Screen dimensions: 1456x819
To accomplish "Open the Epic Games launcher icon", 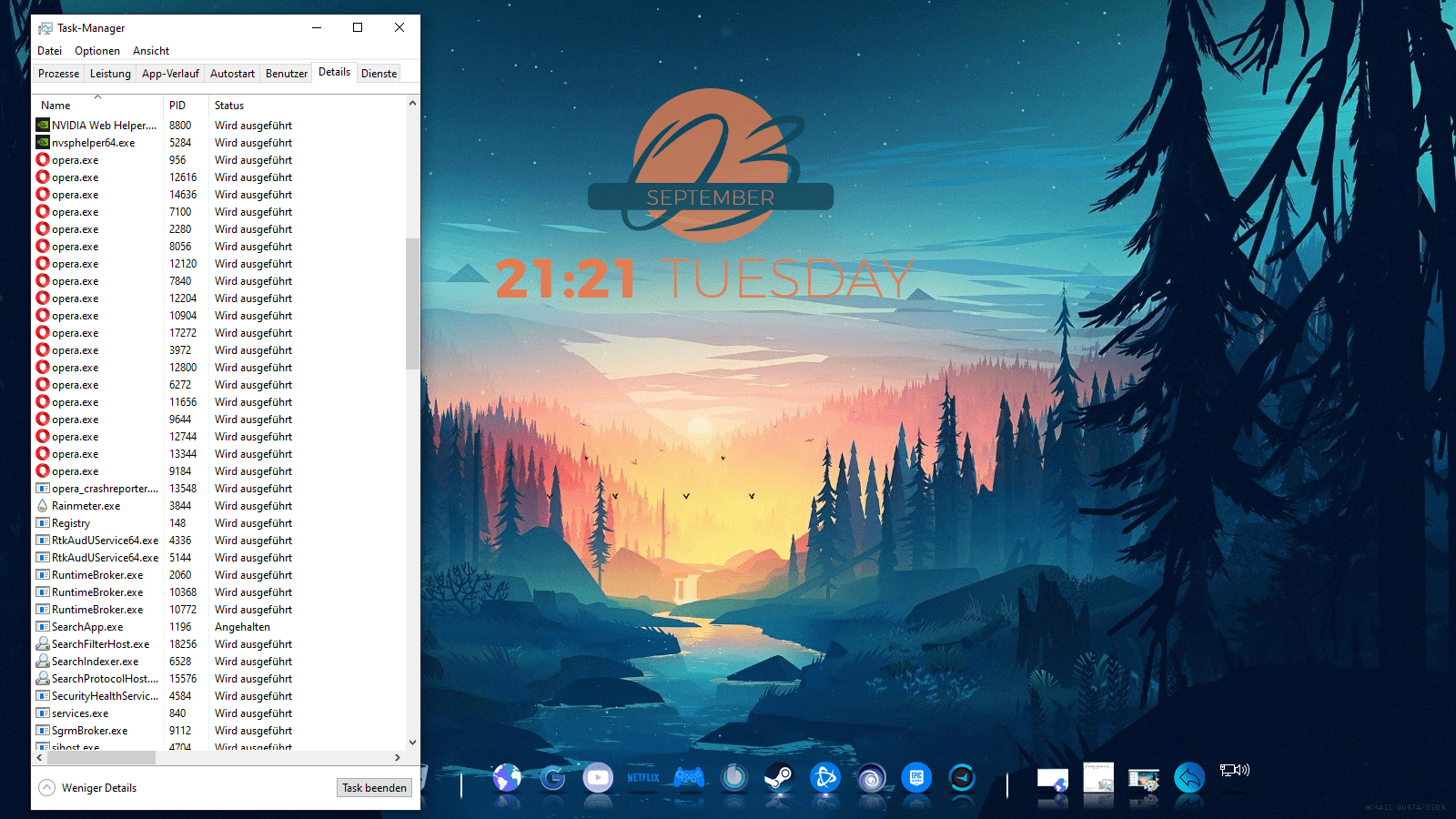I will (916, 778).
